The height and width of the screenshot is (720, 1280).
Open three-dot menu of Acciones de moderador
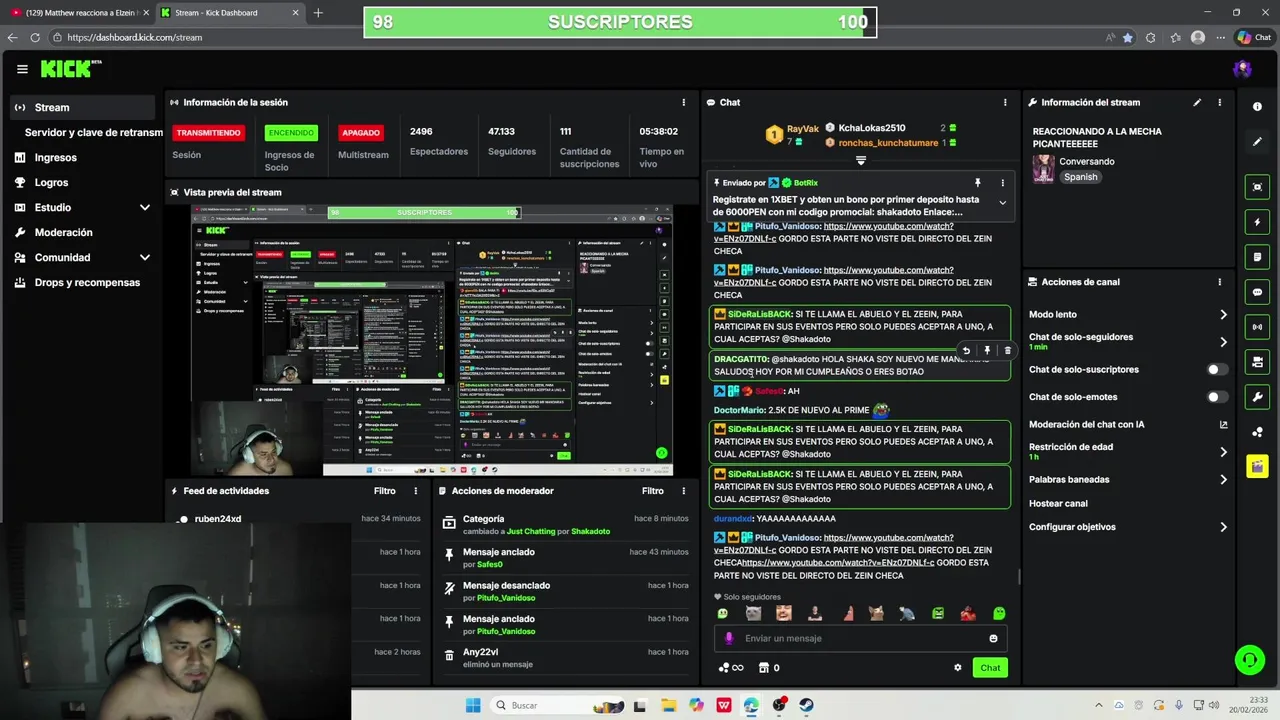pos(684,491)
